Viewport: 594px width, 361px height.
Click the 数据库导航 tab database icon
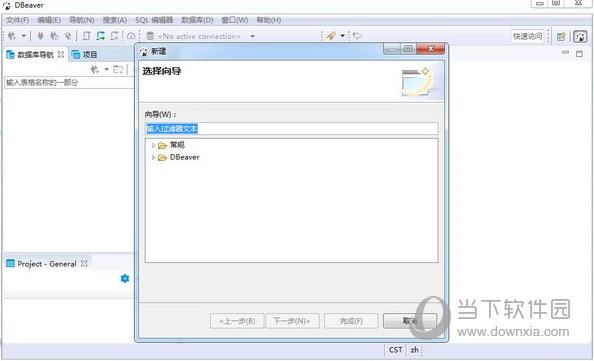(x=10, y=55)
